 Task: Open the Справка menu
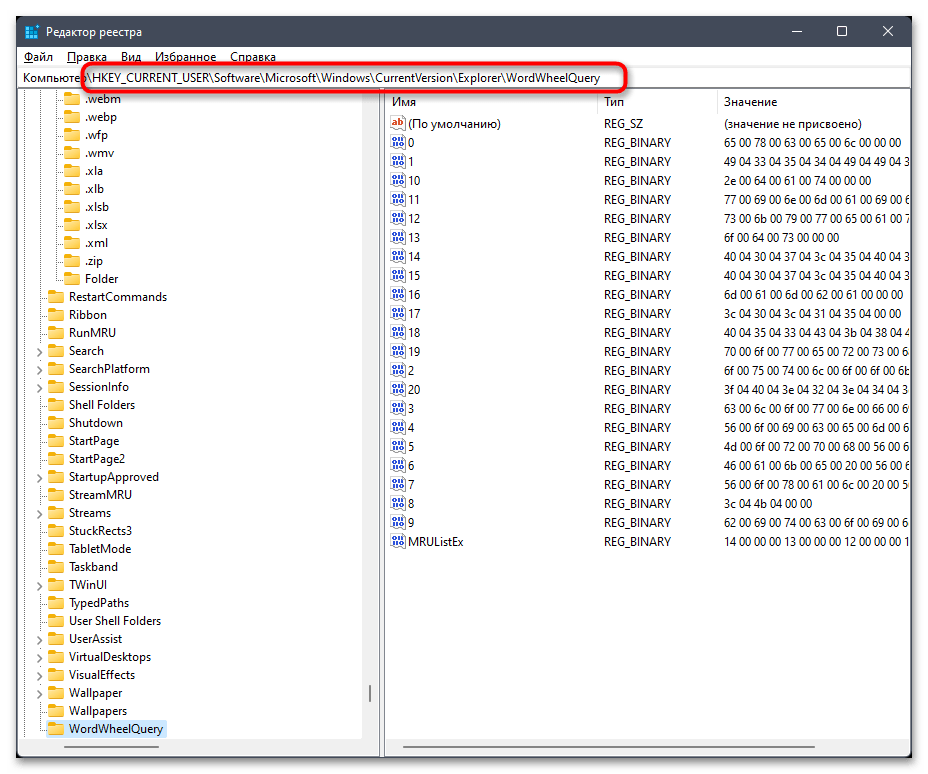(x=253, y=57)
